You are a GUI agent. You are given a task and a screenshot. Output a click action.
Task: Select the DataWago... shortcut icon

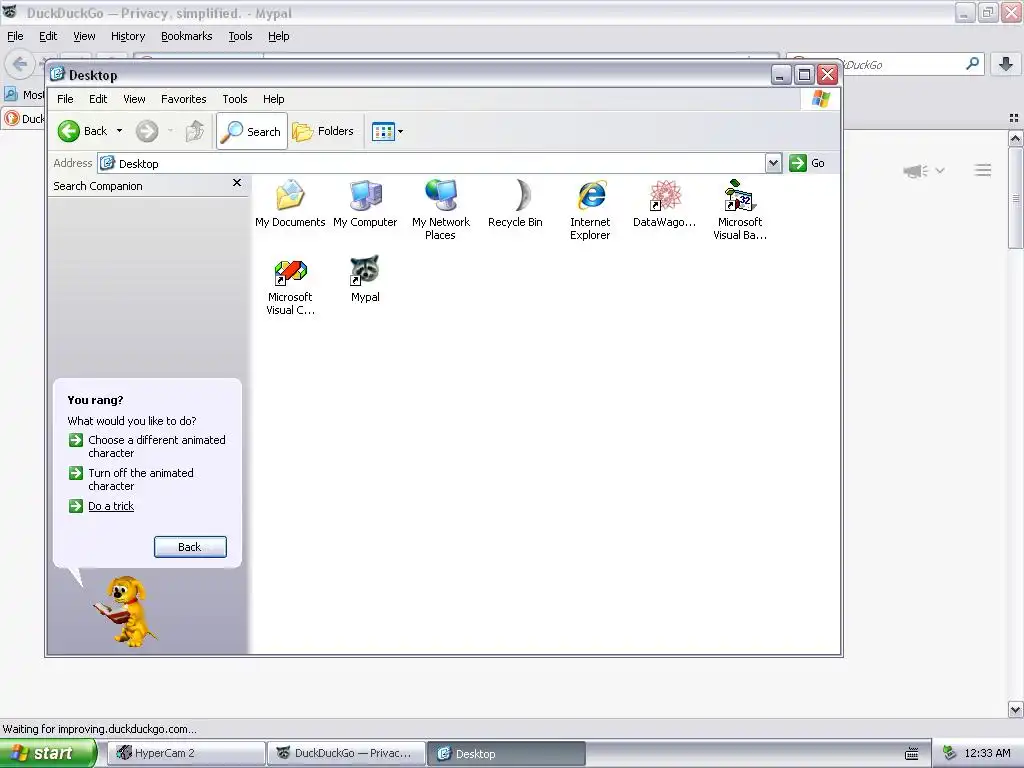[x=665, y=203]
